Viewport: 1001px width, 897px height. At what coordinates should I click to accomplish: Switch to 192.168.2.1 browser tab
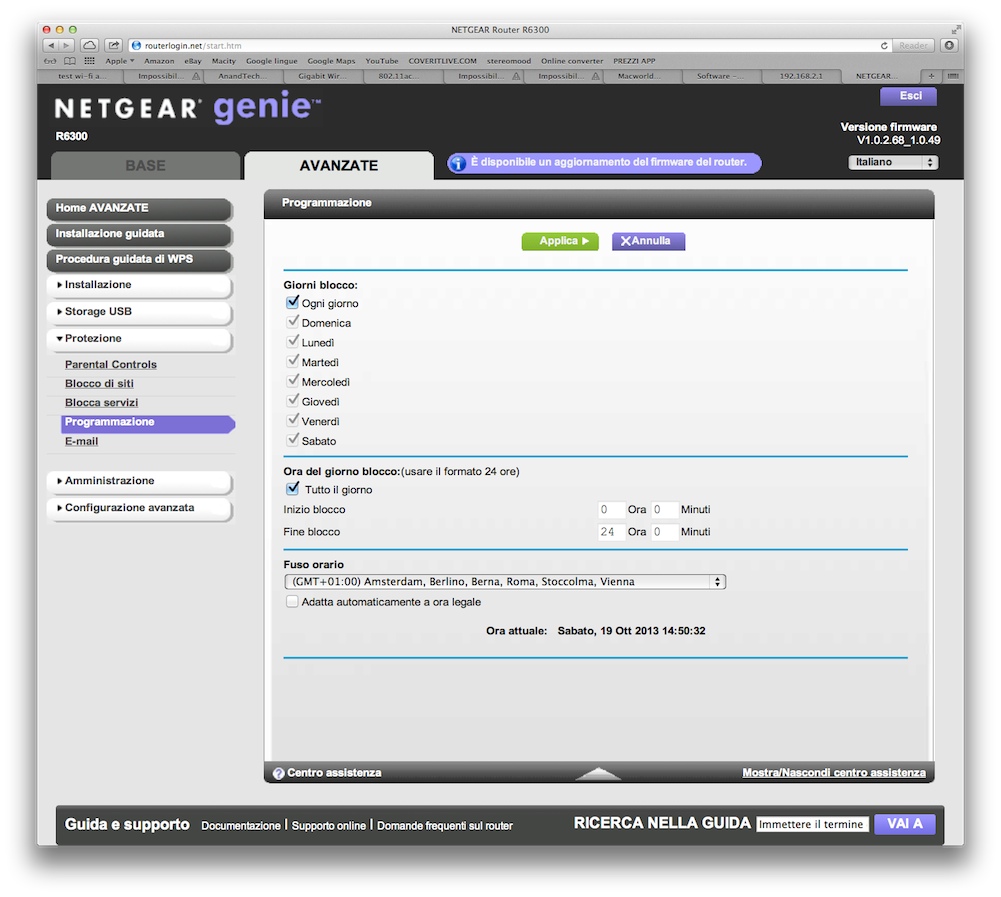click(801, 76)
